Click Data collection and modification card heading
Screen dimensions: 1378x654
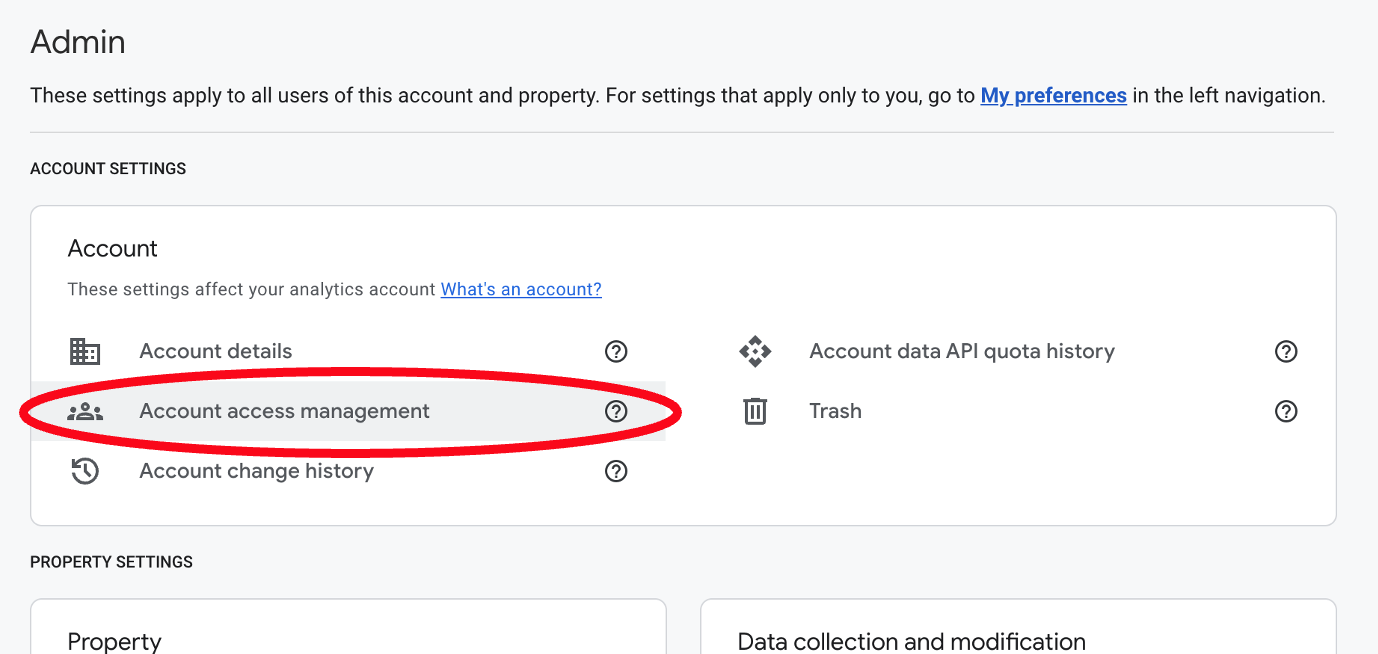[911, 641]
